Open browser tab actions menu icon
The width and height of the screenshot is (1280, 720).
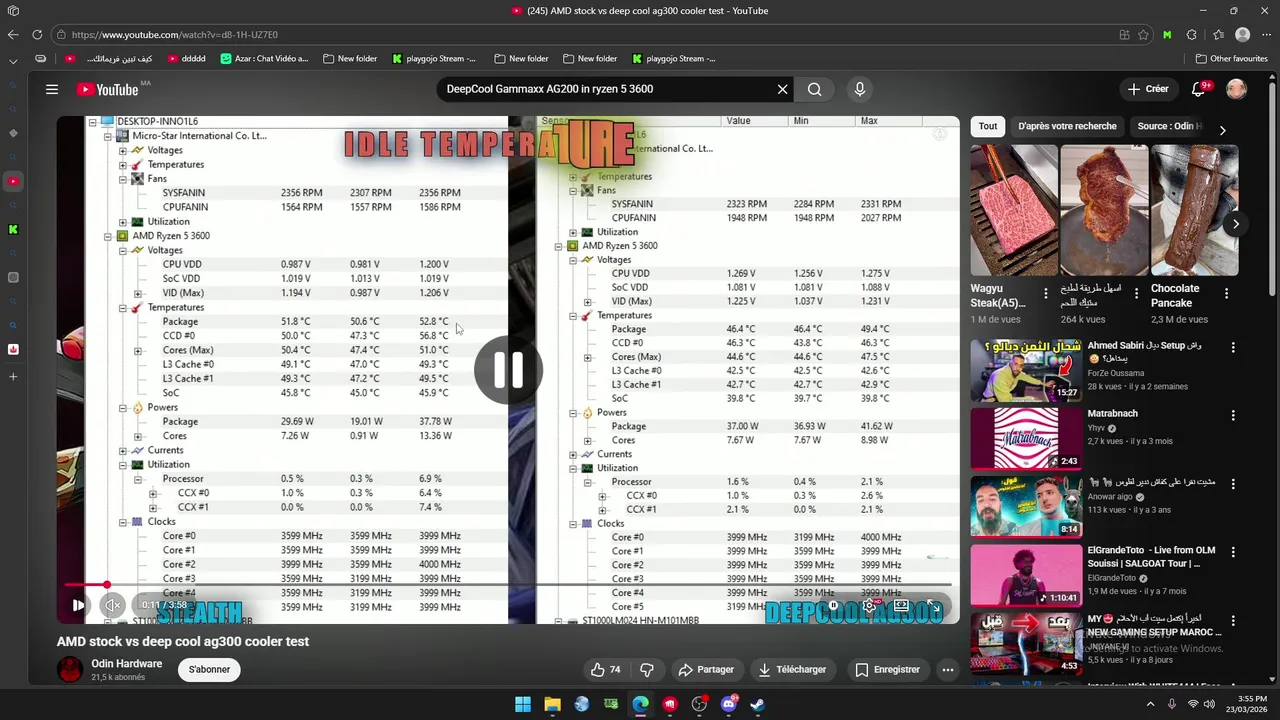[13, 11]
